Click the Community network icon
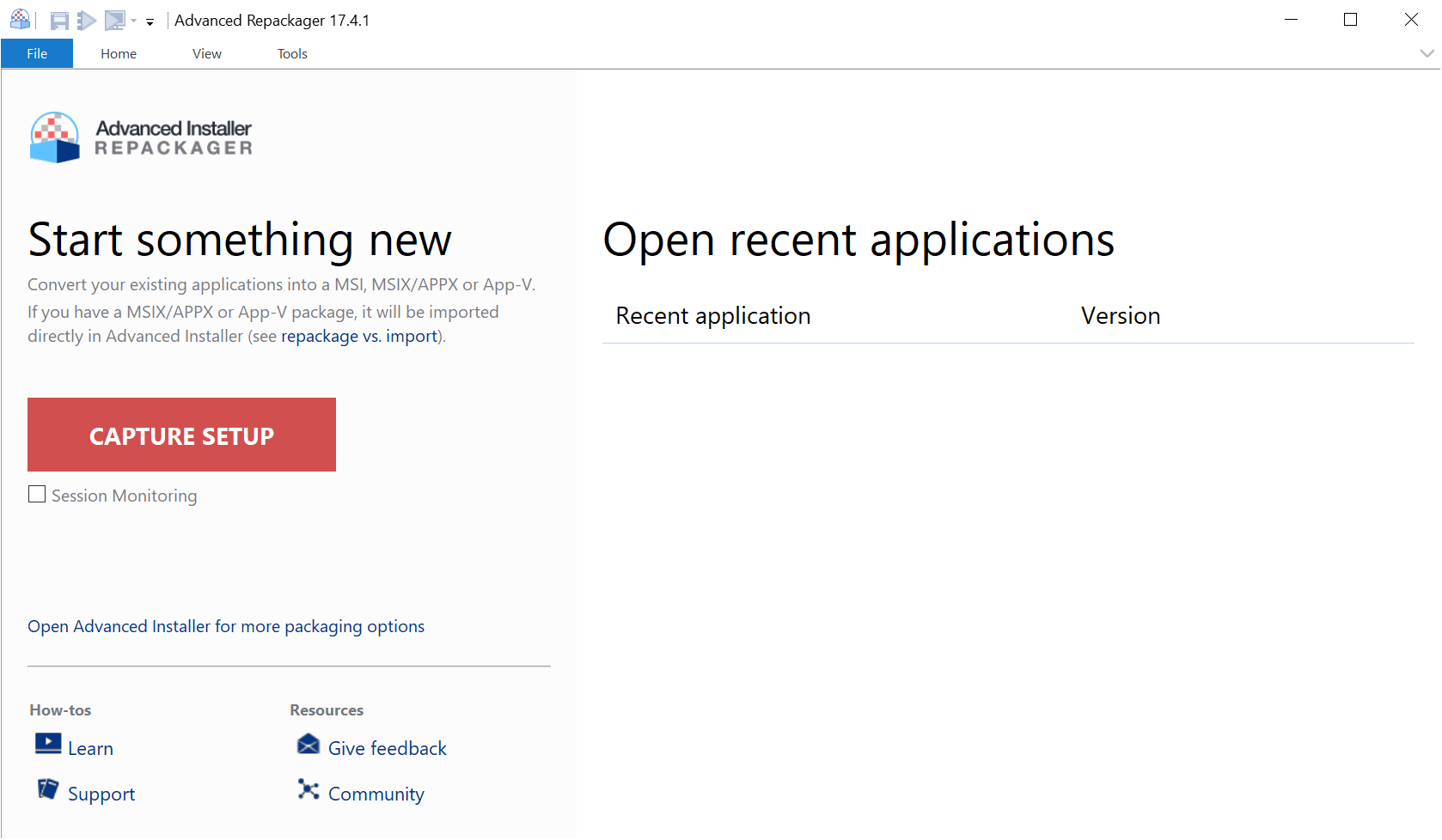This screenshot has width=1442, height=840. [309, 789]
